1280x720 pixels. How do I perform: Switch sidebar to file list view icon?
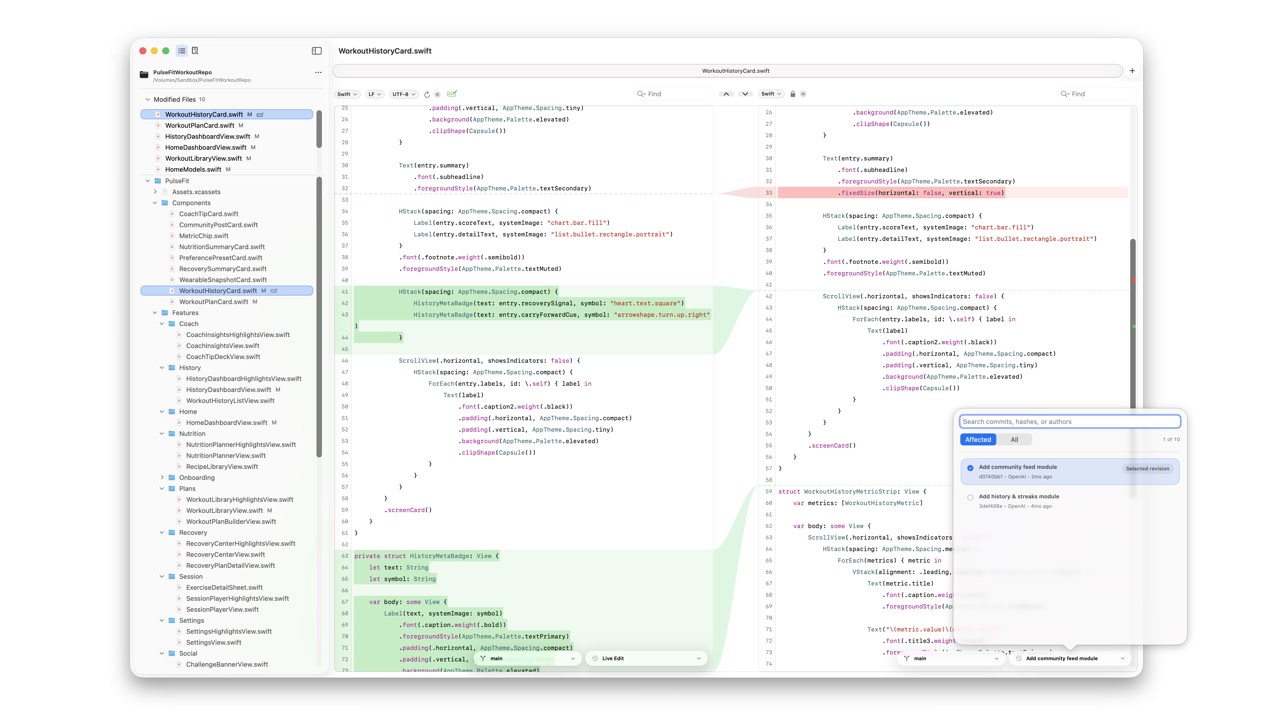(x=181, y=51)
